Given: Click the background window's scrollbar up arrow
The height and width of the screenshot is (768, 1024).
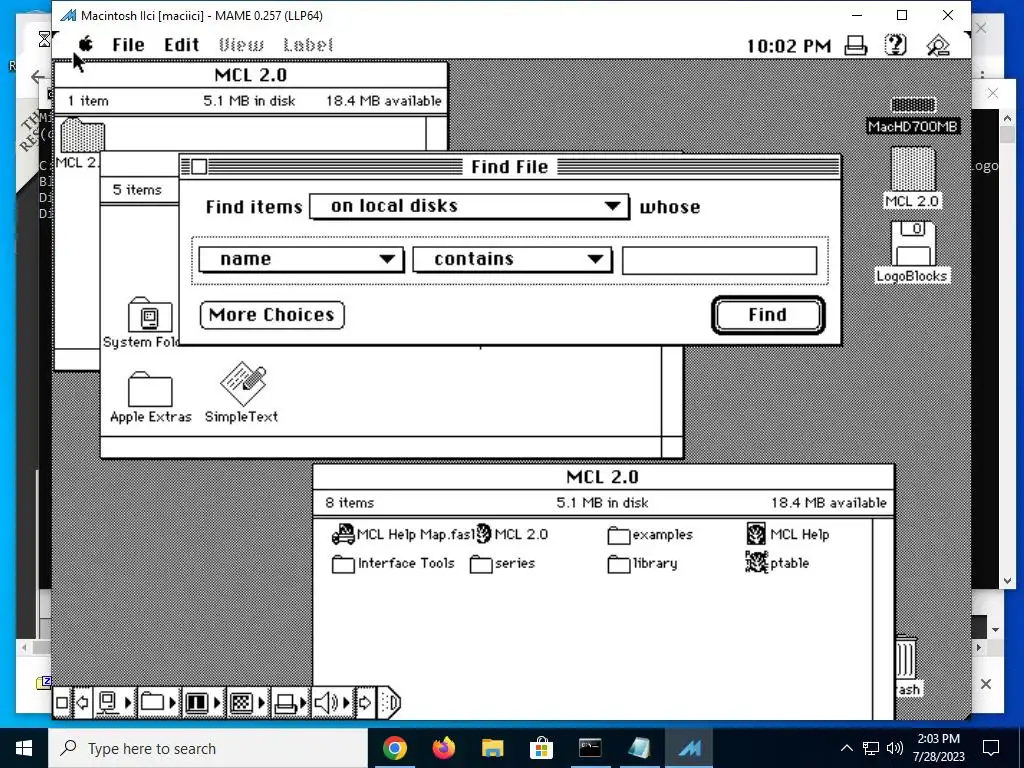Looking at the screenshot, I should coord(1007,118).
